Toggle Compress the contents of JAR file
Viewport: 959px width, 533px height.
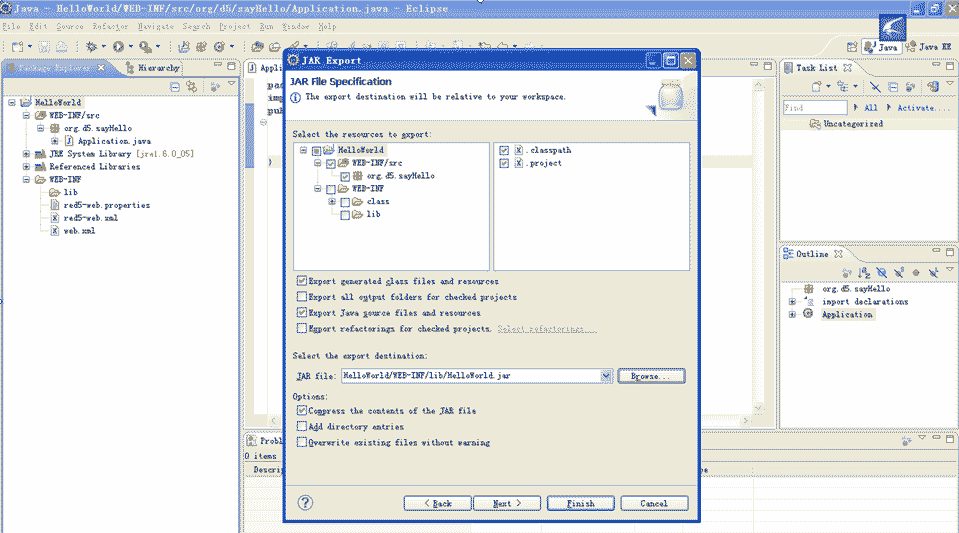[x=302, y=410]
